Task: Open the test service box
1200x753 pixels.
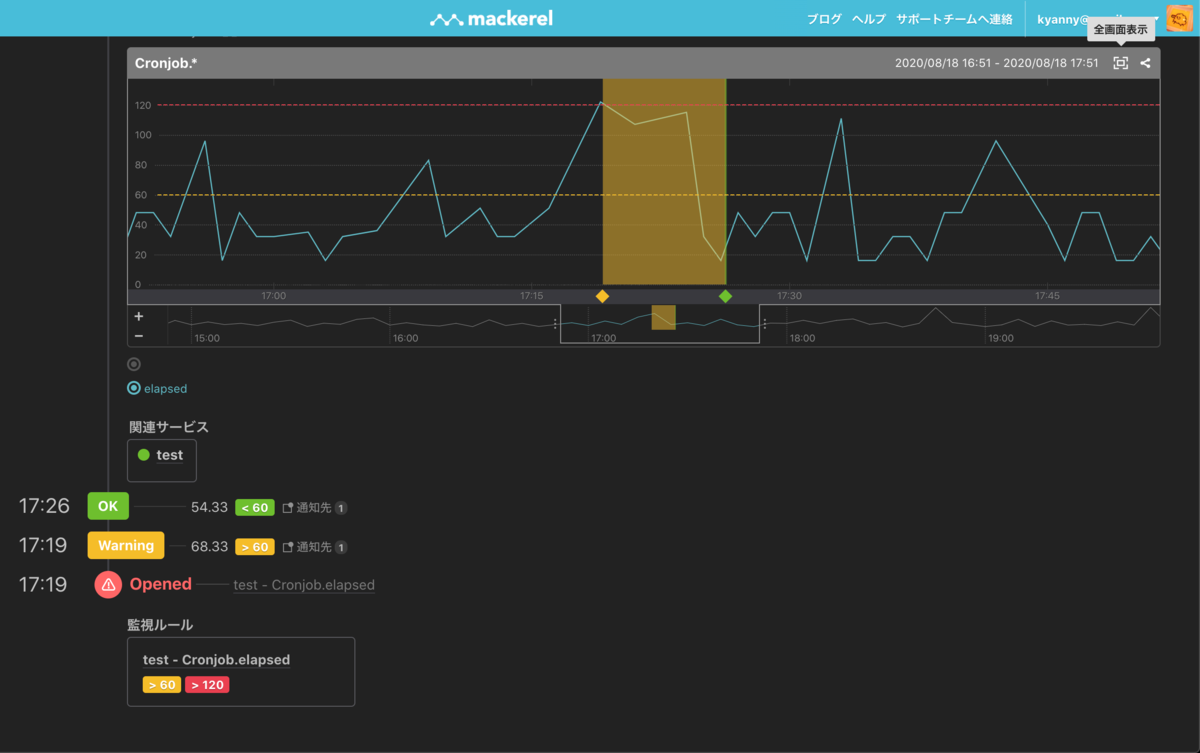Action: (x=162, y=460)
